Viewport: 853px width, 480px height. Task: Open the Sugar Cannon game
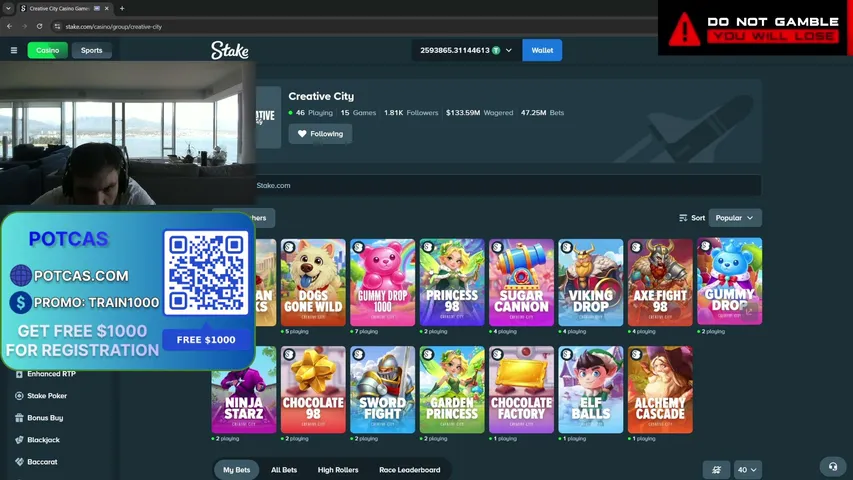coord(521,282)
